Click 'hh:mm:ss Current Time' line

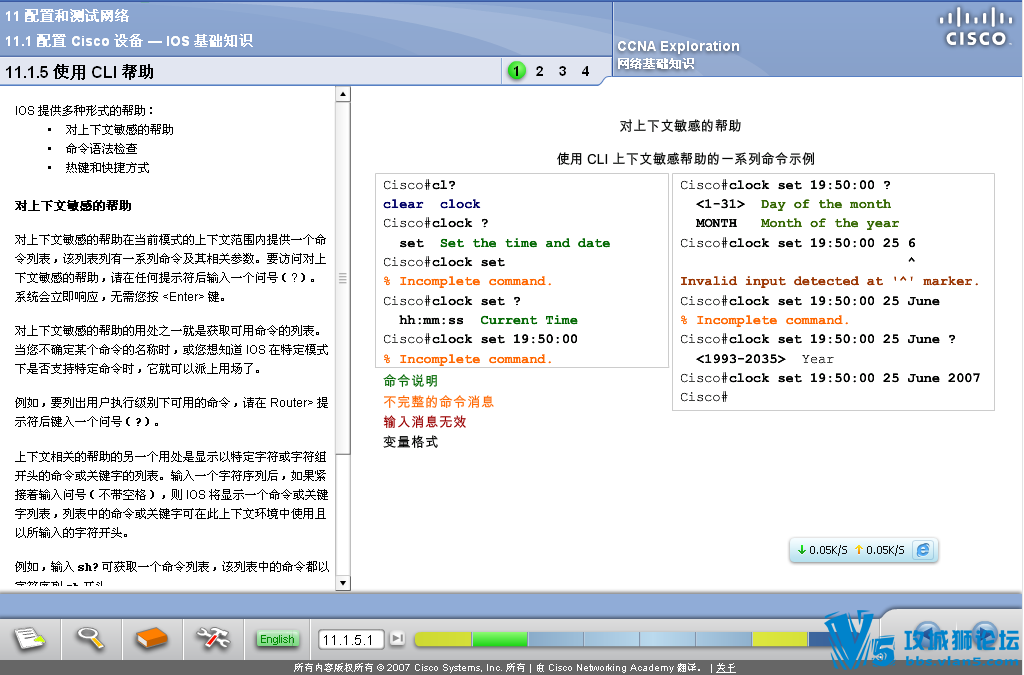pyautogui.click(x=488, y=320)
